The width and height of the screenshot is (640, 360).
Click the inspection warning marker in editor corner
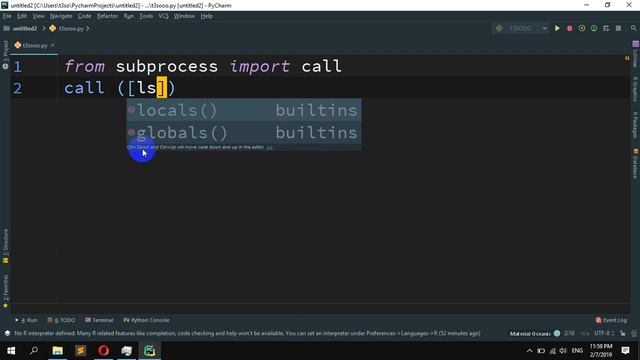pyautogui.click(x=627, y=58)
